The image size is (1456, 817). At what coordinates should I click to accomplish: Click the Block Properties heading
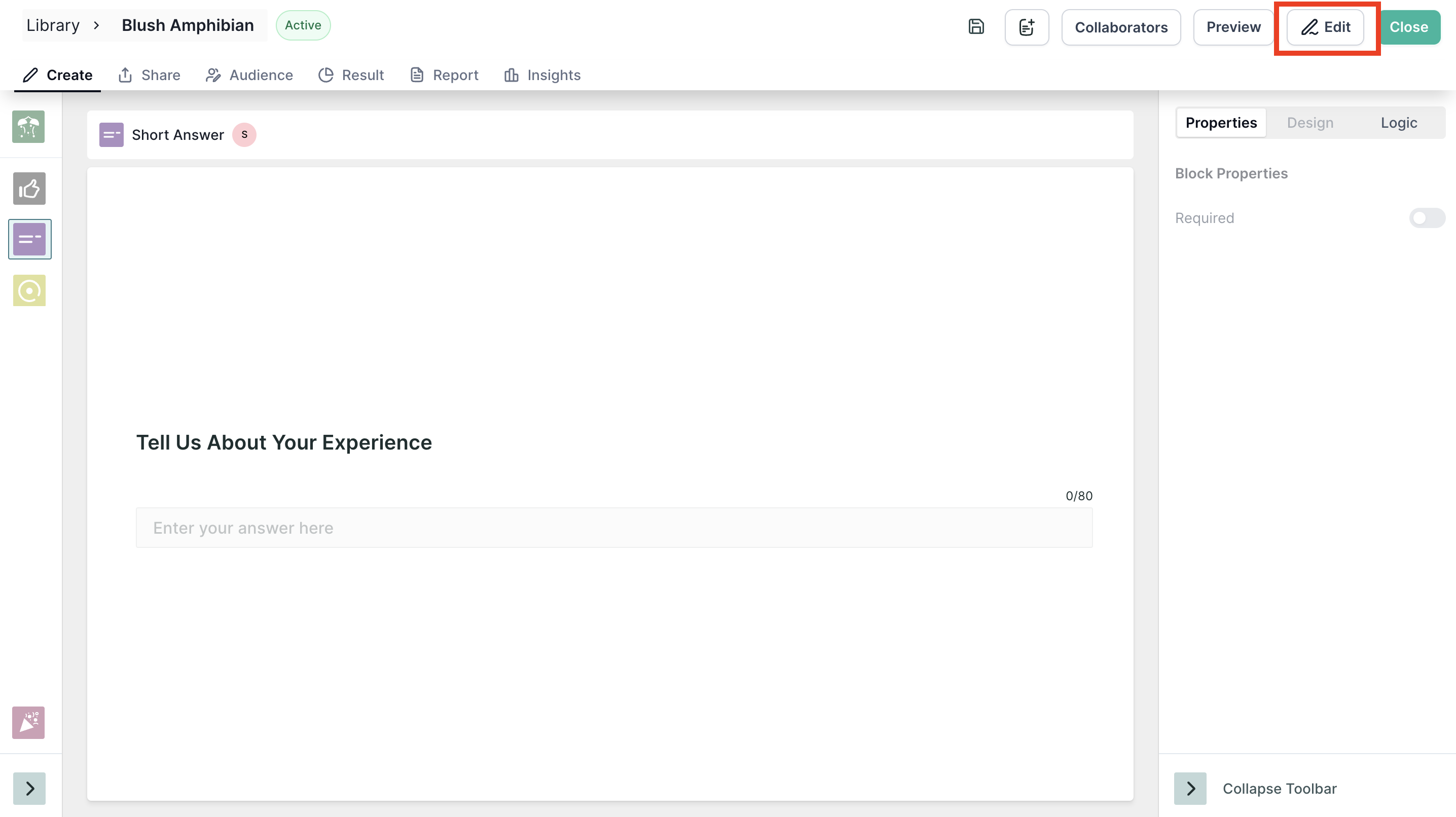[1231, 173]
